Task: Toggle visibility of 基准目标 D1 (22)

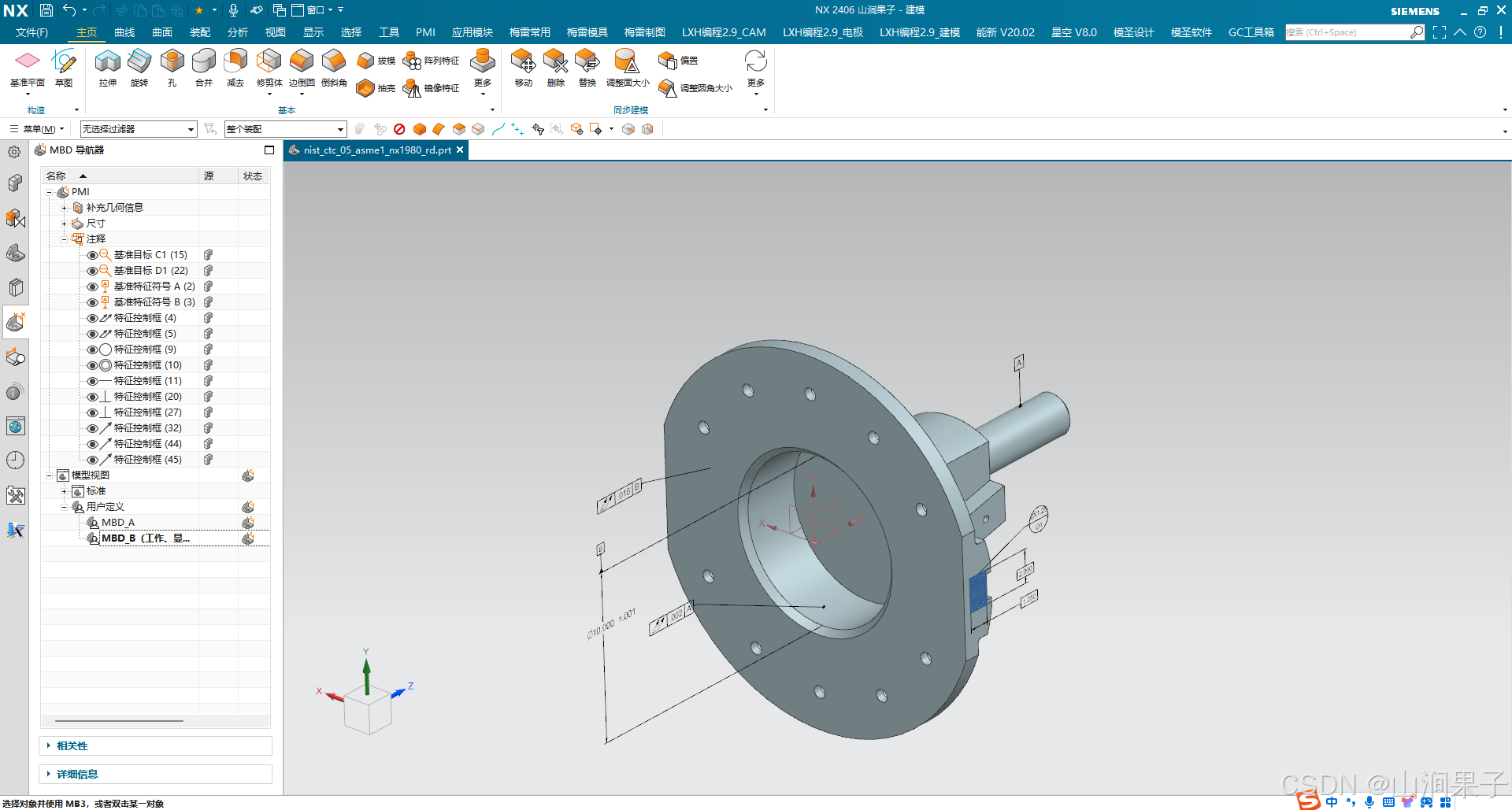Action: (x=92, y=271)
